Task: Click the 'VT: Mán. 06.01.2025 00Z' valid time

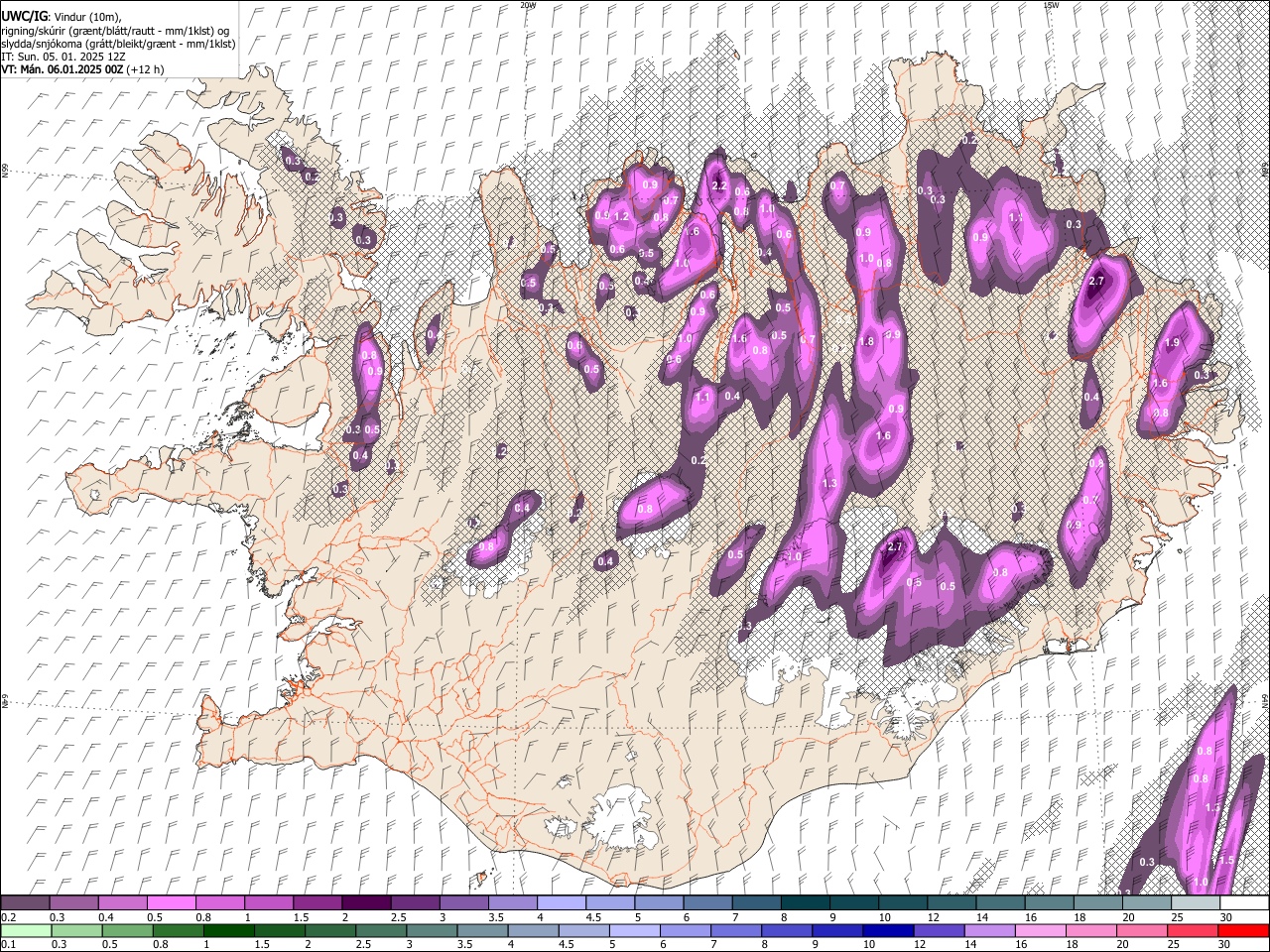Action: coord(62,69)
